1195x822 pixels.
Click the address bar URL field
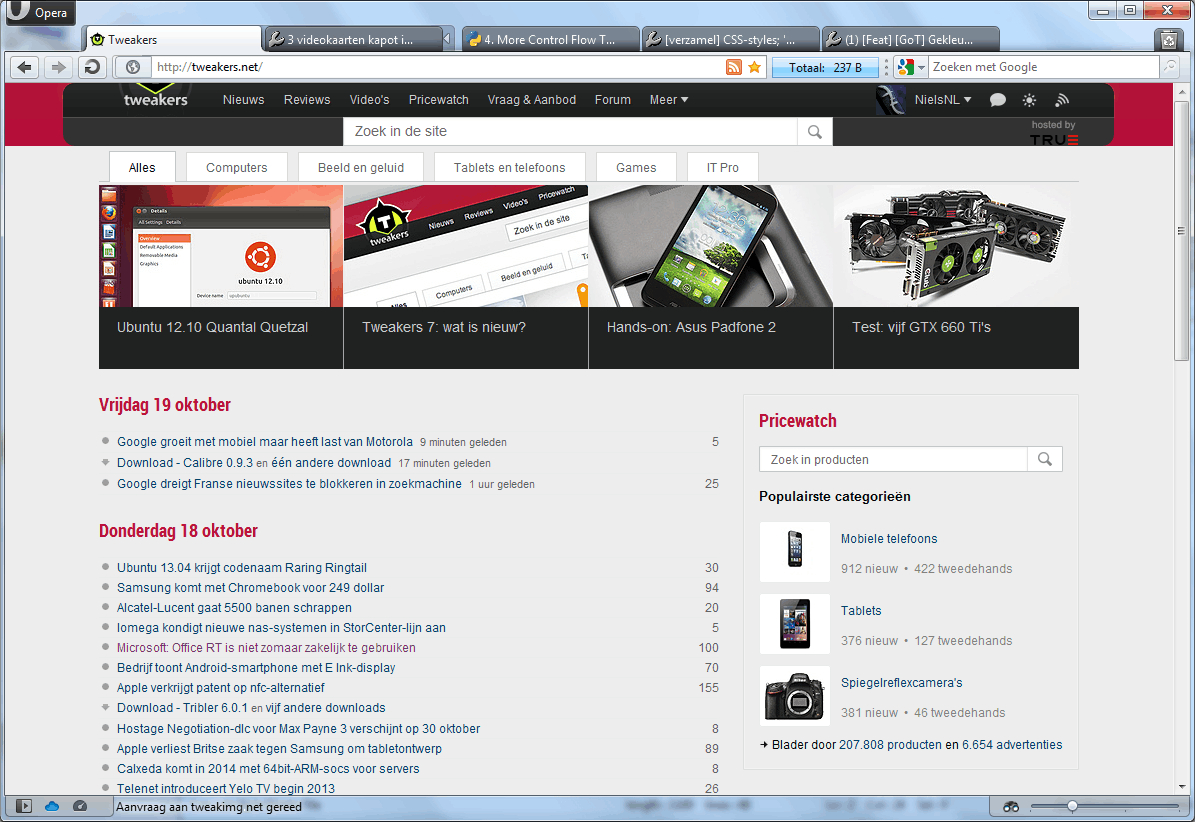(437, 67)
